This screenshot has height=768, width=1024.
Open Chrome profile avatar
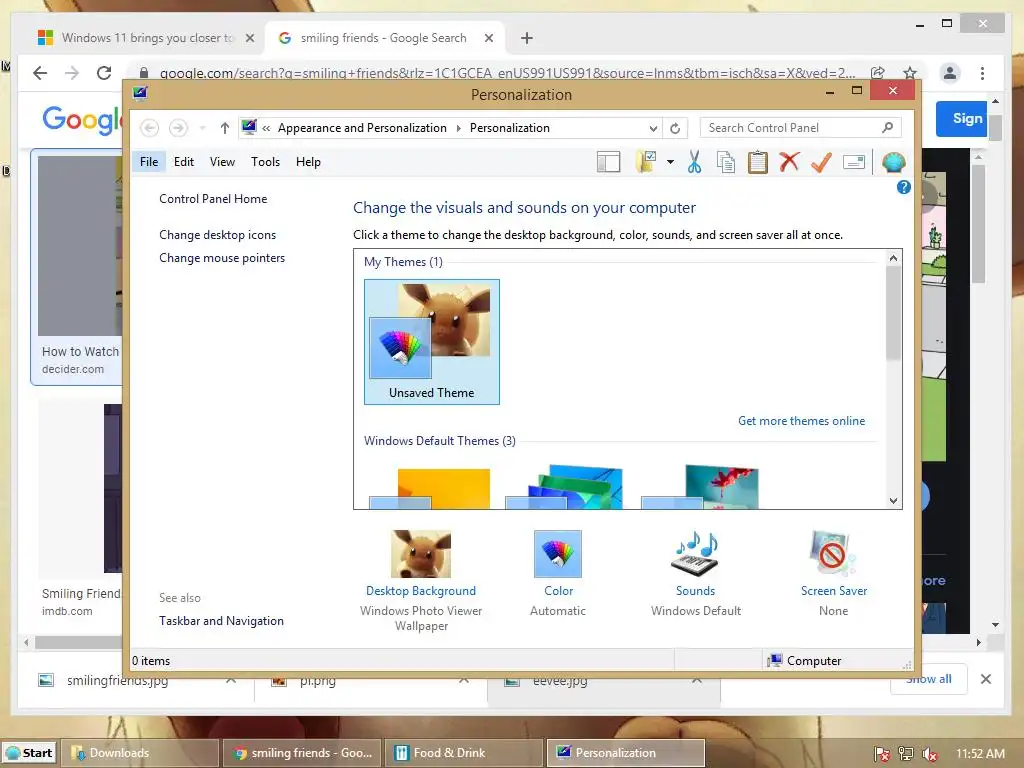pos(950,72)
